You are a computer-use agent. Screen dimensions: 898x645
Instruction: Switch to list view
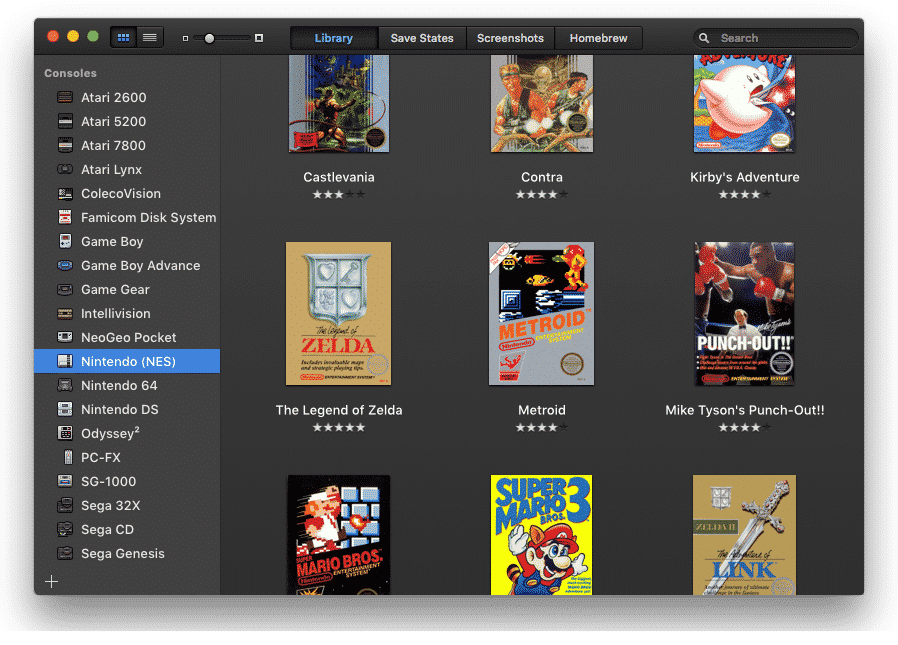pyautogui.click(x=149, y=36)
